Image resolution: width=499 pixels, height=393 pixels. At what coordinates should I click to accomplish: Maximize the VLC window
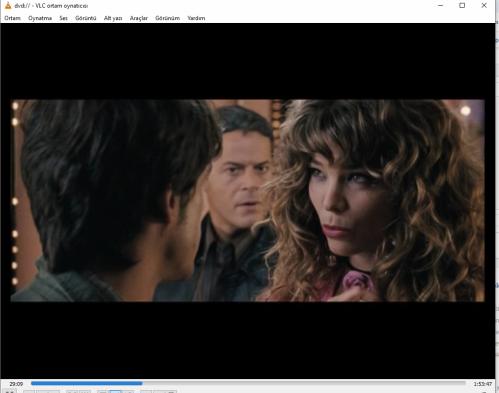pyautogui.click(x=462, y=5)
